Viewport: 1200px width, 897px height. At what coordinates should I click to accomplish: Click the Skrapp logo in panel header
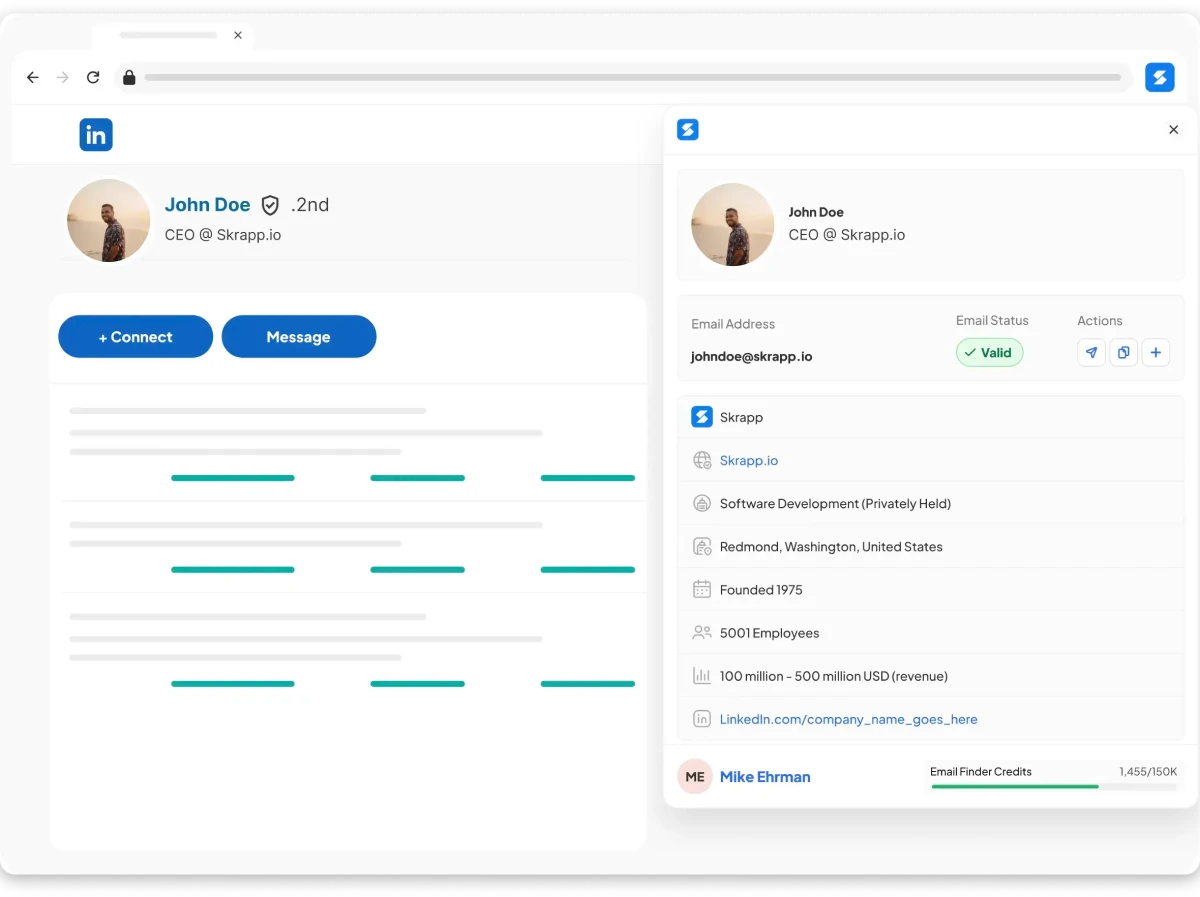pyautogui.click(x=688, y=129)
